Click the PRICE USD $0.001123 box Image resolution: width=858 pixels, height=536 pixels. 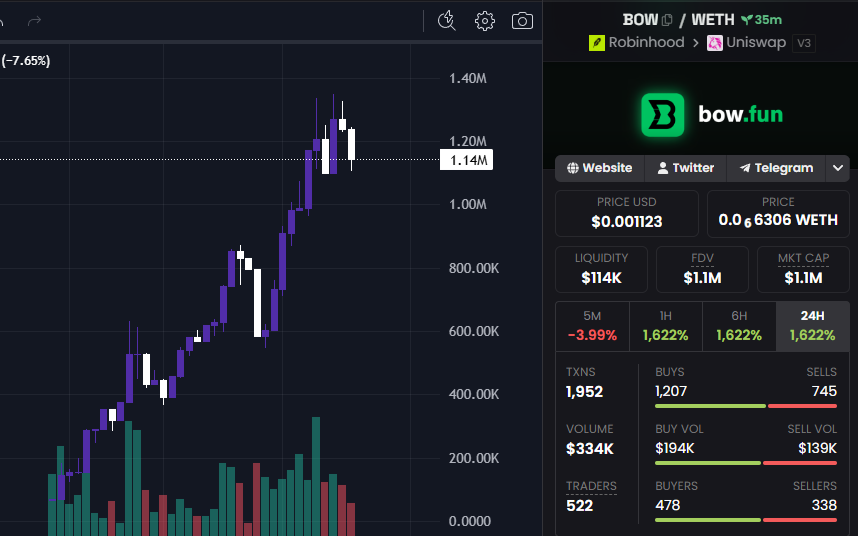627,213
